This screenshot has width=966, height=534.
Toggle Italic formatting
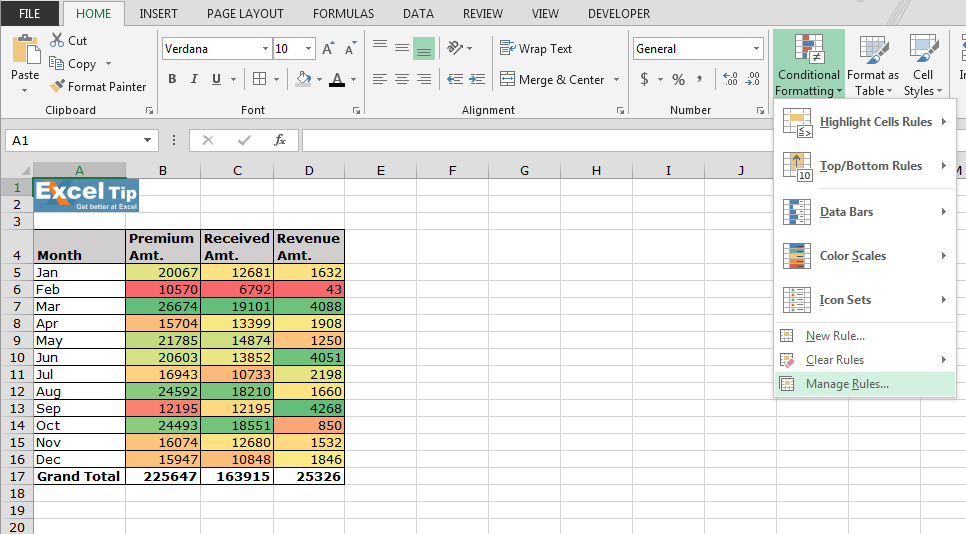click(194, 79)
